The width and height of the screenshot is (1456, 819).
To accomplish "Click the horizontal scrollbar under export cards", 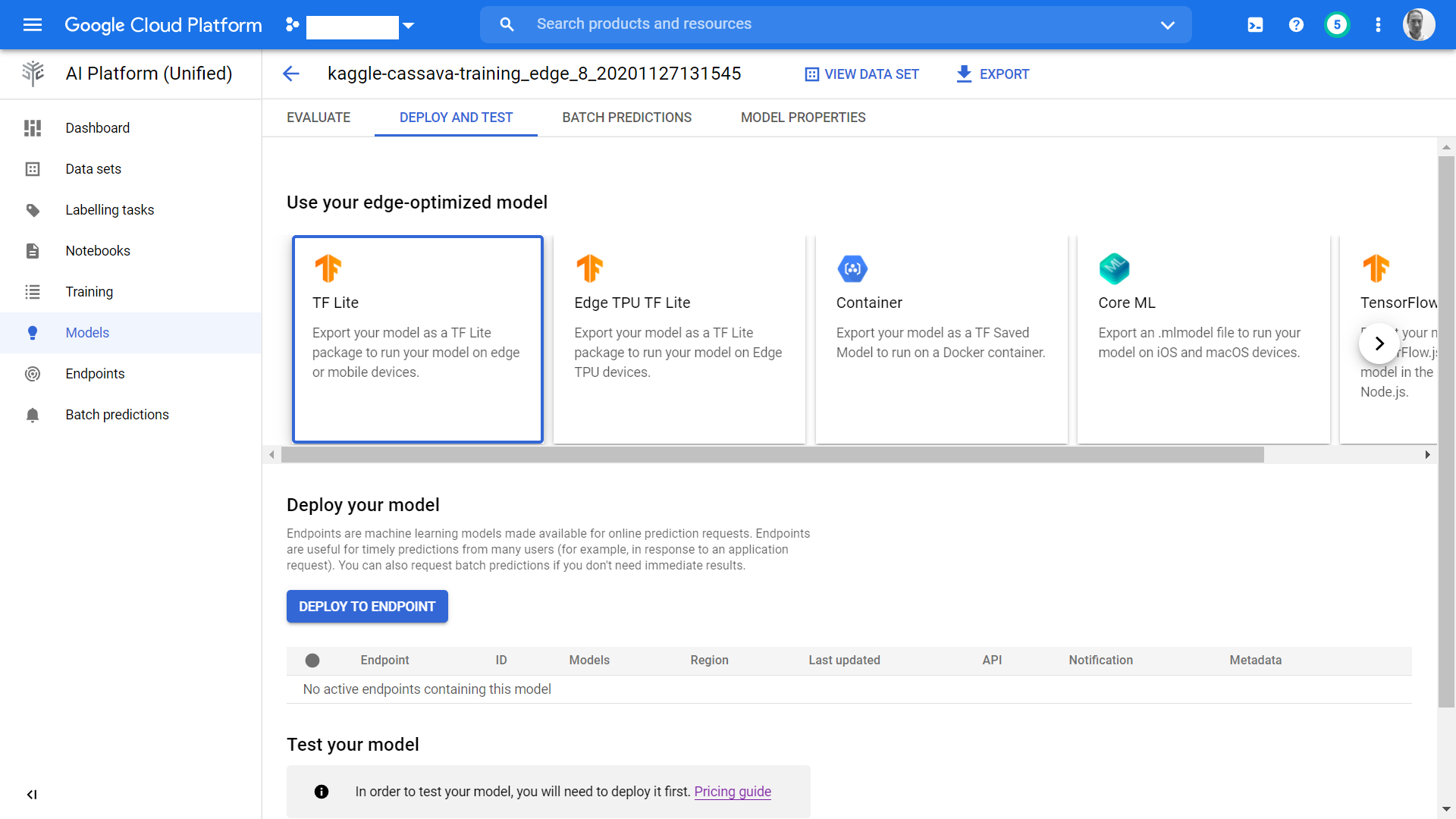I will click(772, 455).
